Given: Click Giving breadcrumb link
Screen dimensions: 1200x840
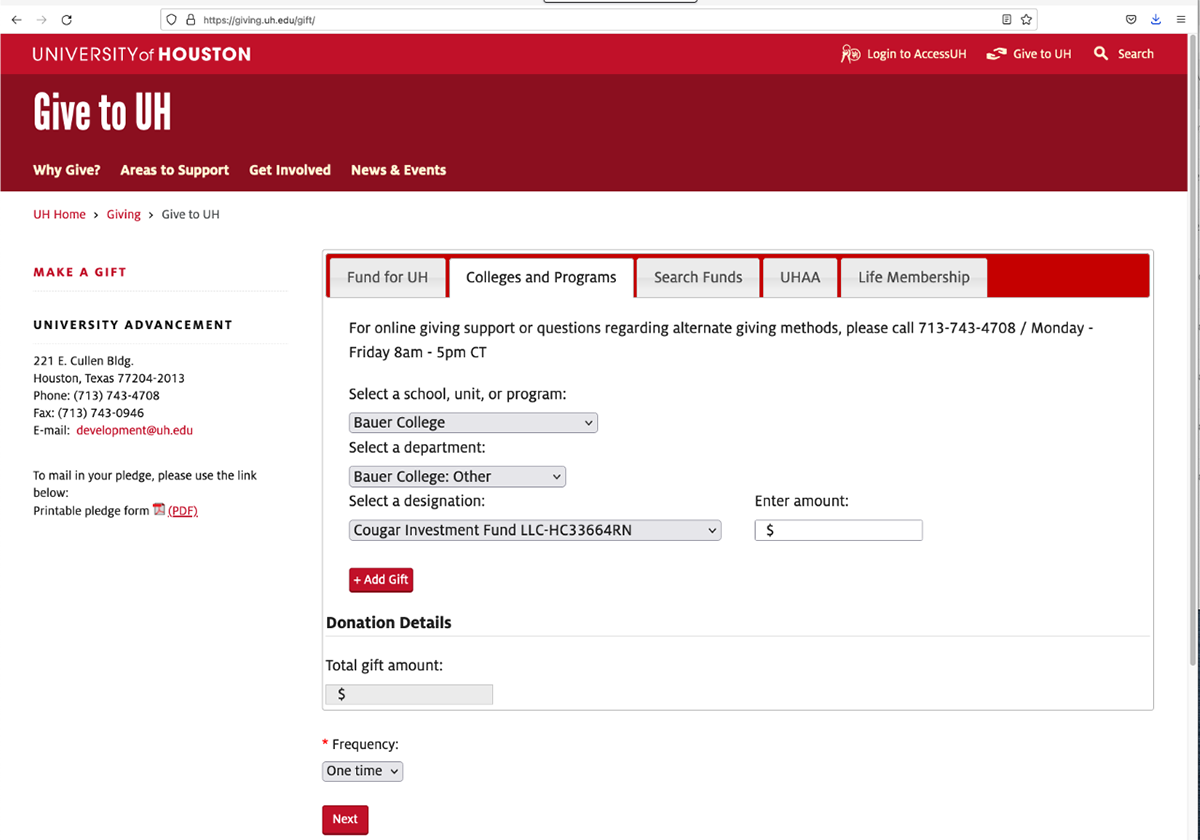Looking at the screenshot, I should click(x=124, y=214).
